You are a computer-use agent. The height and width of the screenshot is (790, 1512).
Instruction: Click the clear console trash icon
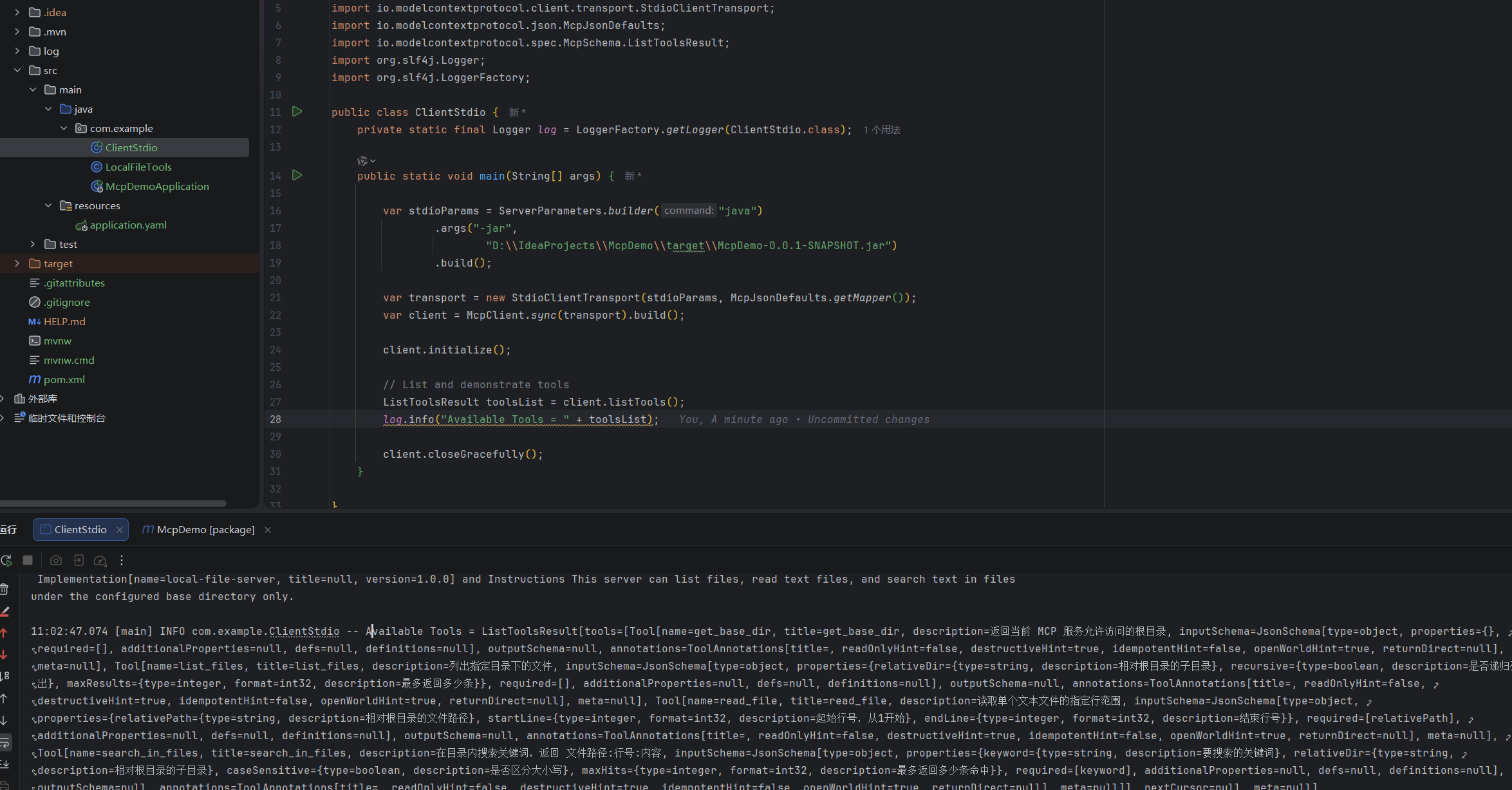point(5,589)
